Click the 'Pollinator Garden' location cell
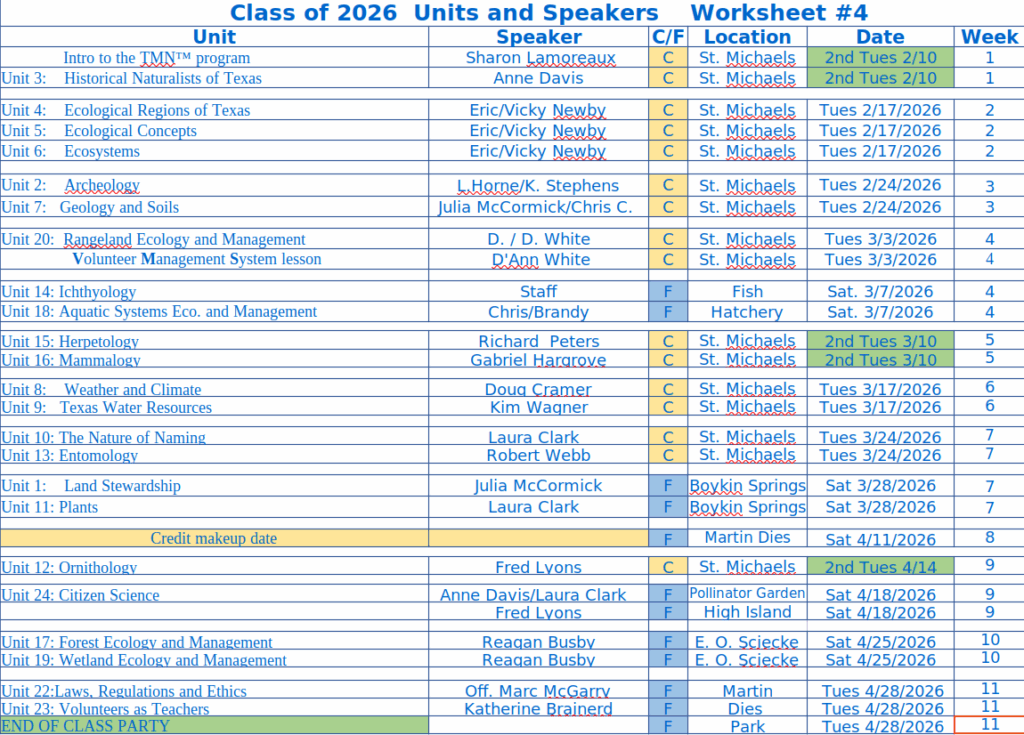Viewport: 1024px width, 735px height. 747,593
